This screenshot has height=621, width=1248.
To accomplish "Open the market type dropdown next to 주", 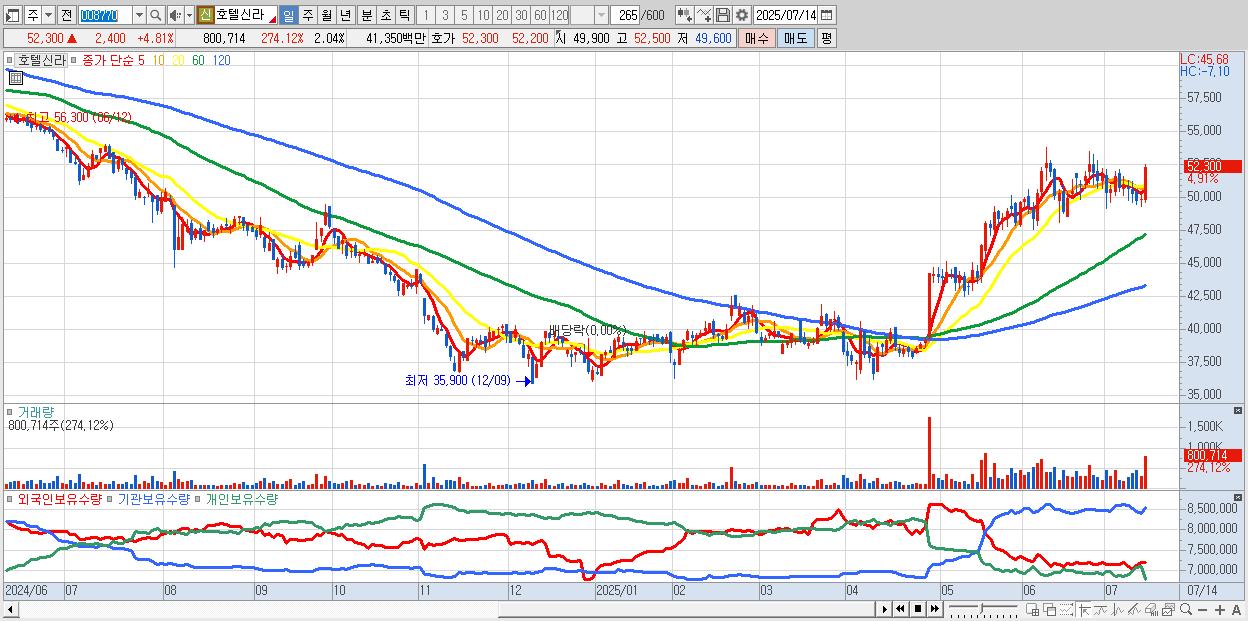I will [48, 15].
